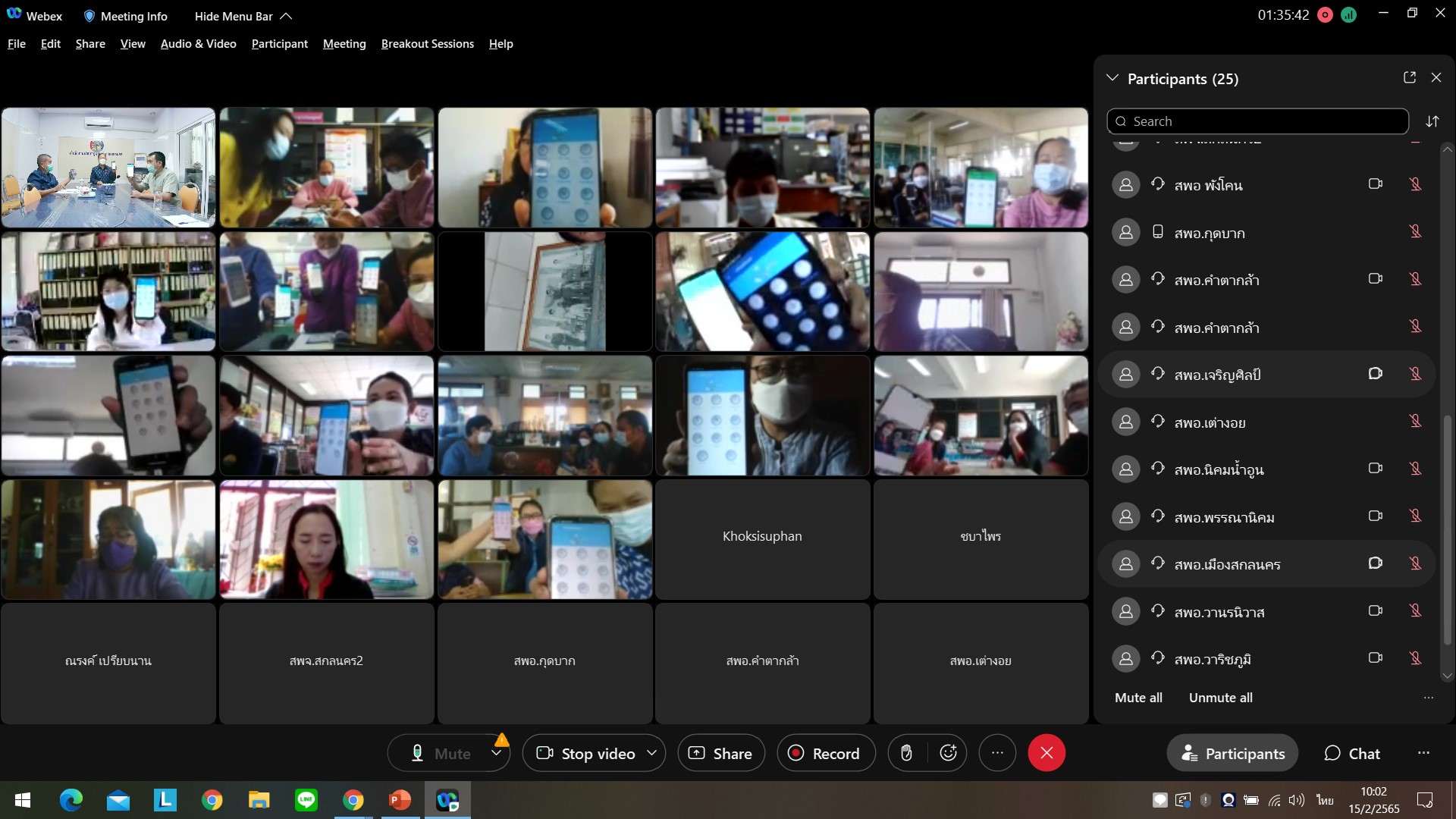1456x819 pixels.
Task: Toggle the Mute microphone button
Action: click(x=440, y=753)
